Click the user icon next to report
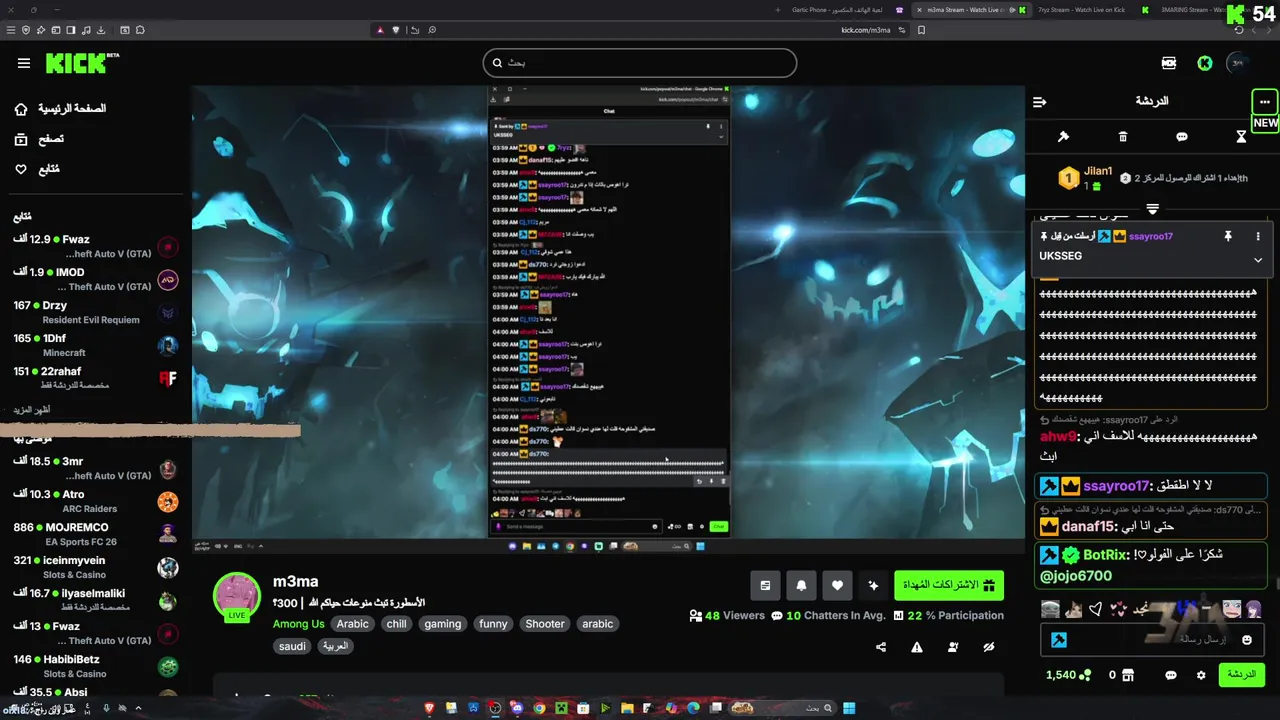Screen dimensions: 1280x720 tap(953, 647)
